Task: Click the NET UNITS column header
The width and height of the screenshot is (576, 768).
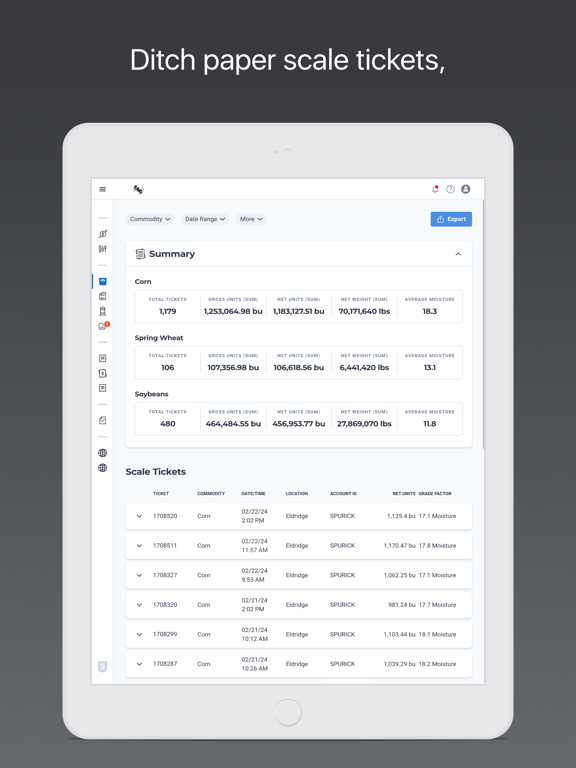Action: 404,494
